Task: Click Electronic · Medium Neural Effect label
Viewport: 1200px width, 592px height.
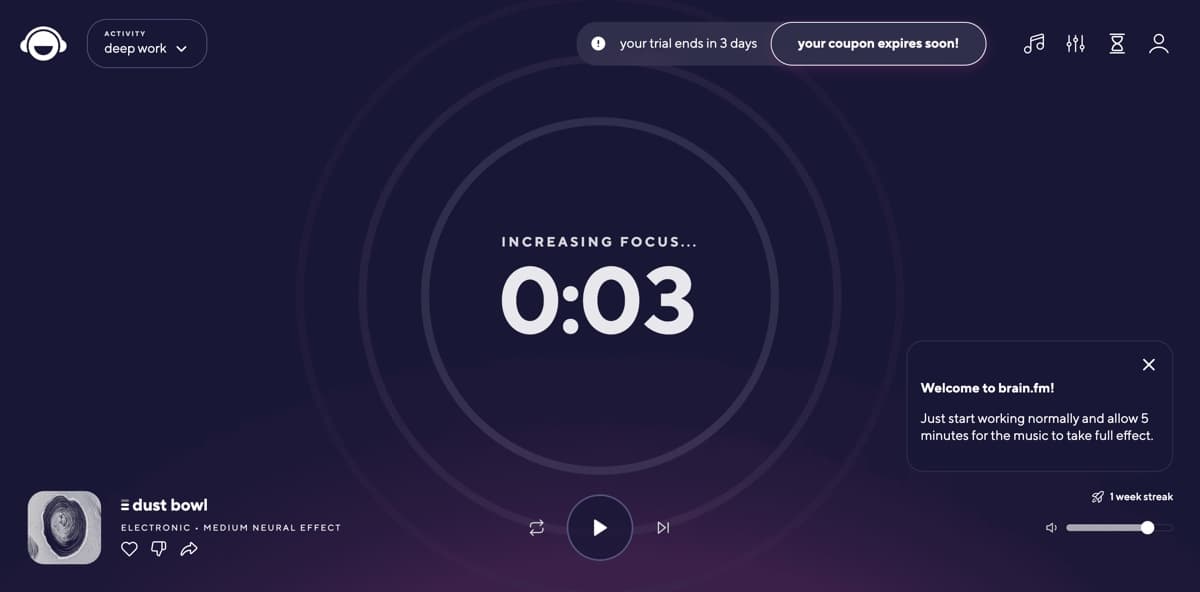Action: (x=231, y=528)
